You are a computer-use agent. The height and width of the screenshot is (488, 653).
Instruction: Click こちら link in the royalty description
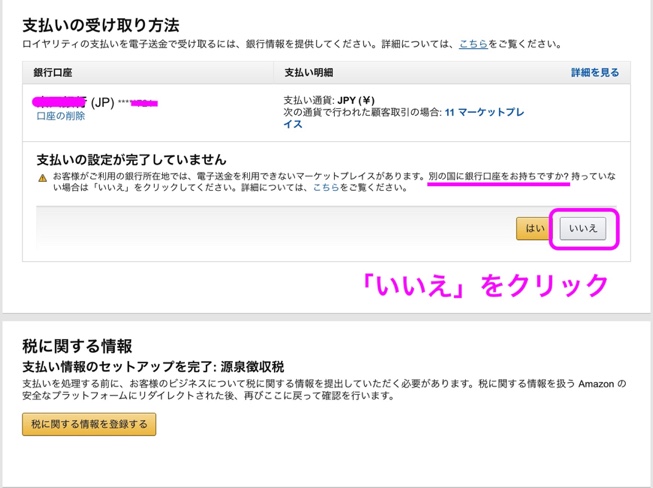(x=474, y=44)
